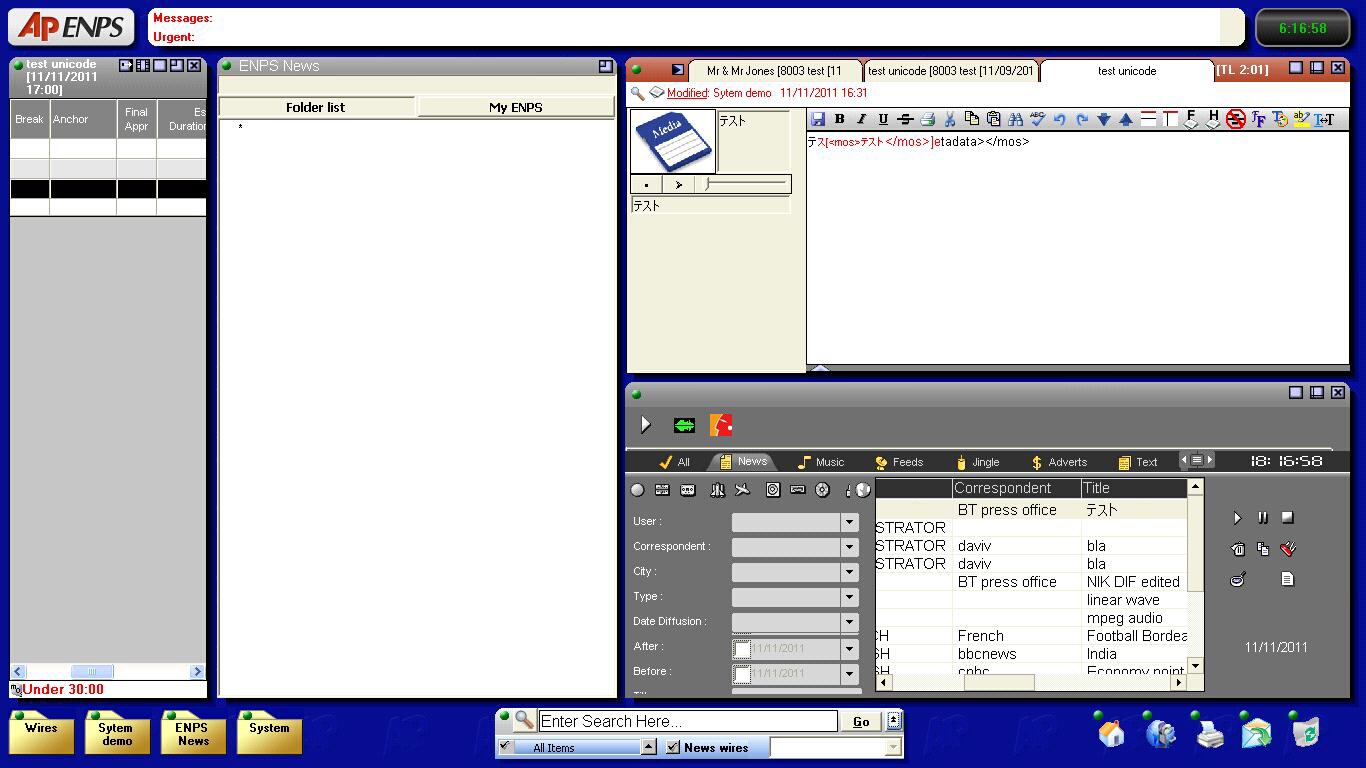Screen dimensions: 1366x768
Task: Click the binoculars Find icon
Action: point(1015,119)
